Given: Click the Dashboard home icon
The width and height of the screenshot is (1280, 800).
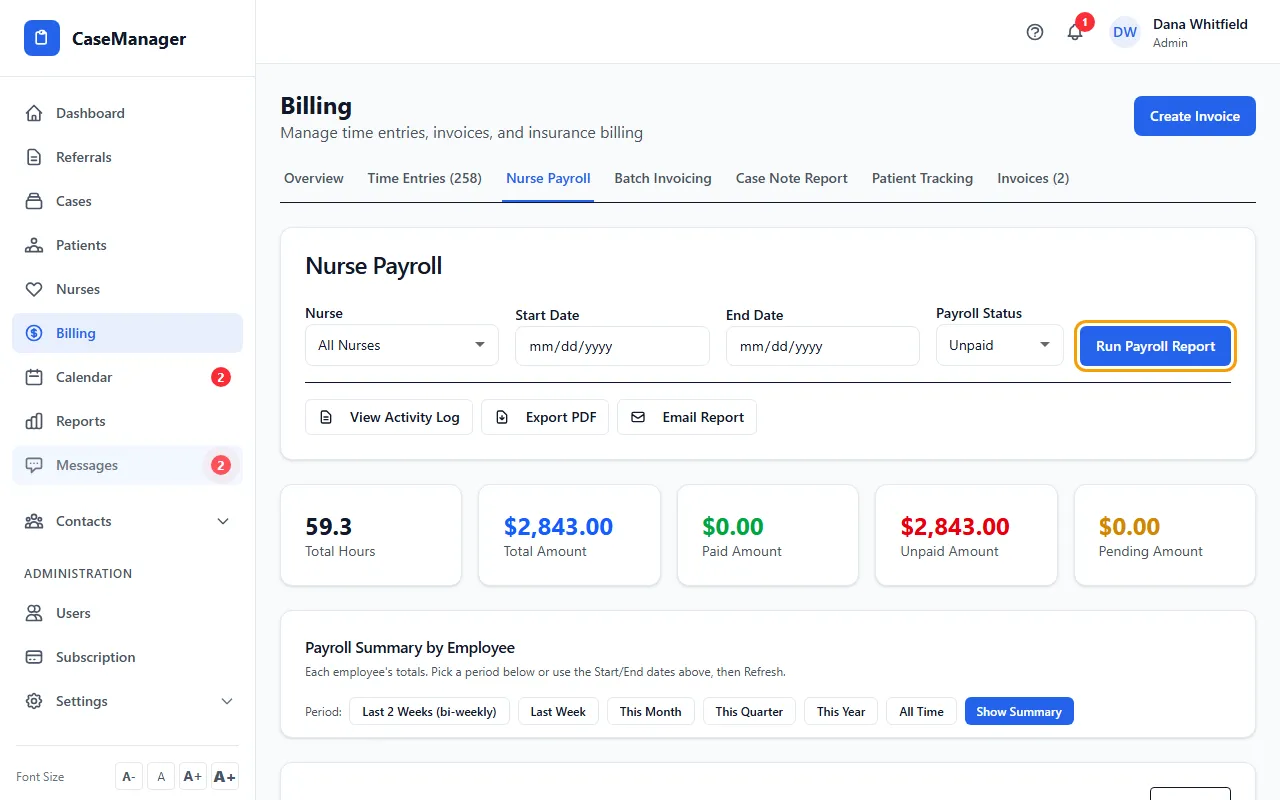Looking at the screenshot, I should point(34,113).
